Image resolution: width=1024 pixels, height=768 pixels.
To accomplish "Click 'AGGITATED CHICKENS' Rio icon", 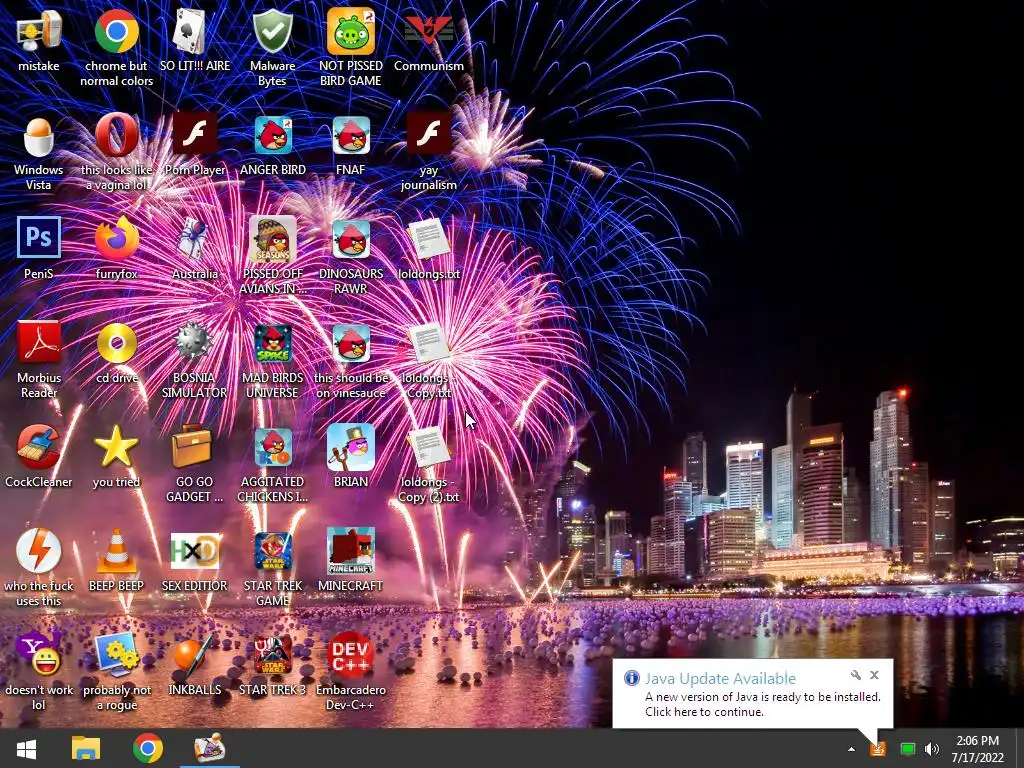I will tap(273, 447).
